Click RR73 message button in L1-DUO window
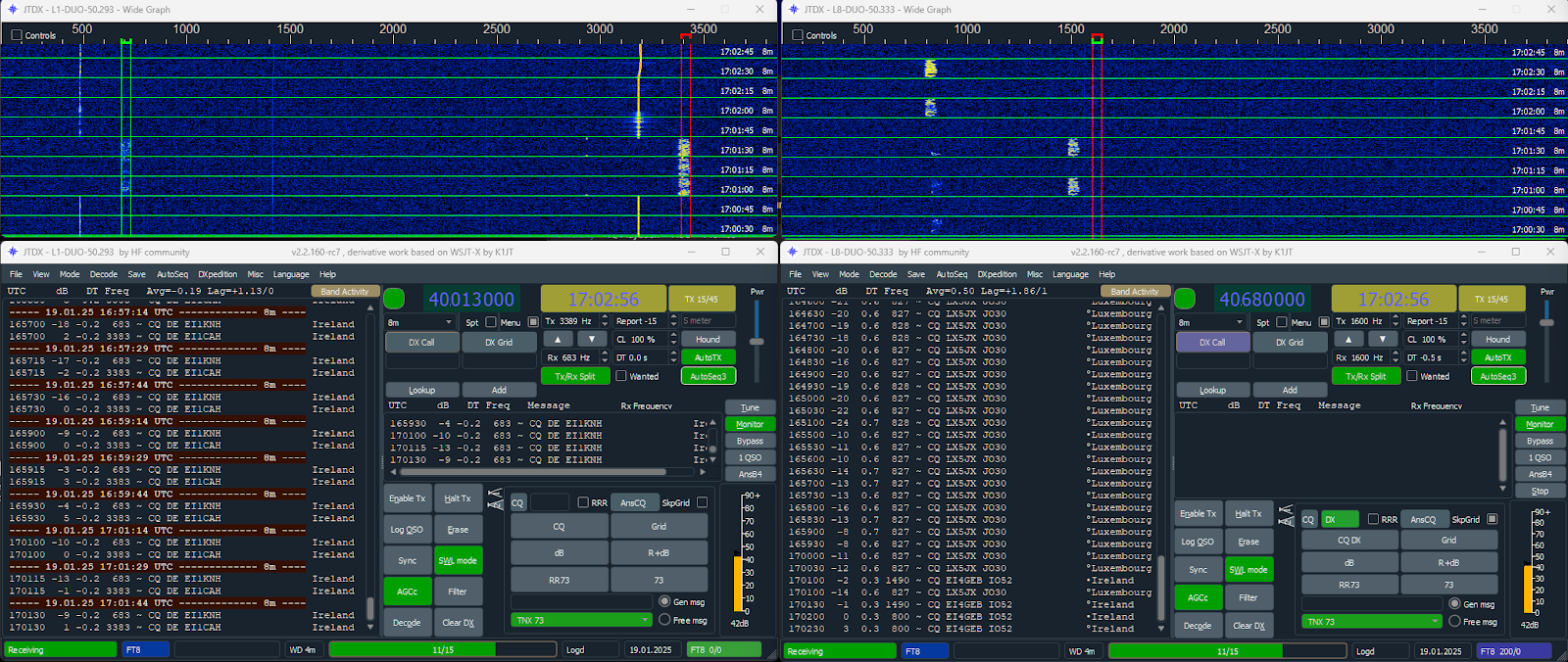Image resolution: width=1568 pixels, height=662 pixels. [559, 580]
